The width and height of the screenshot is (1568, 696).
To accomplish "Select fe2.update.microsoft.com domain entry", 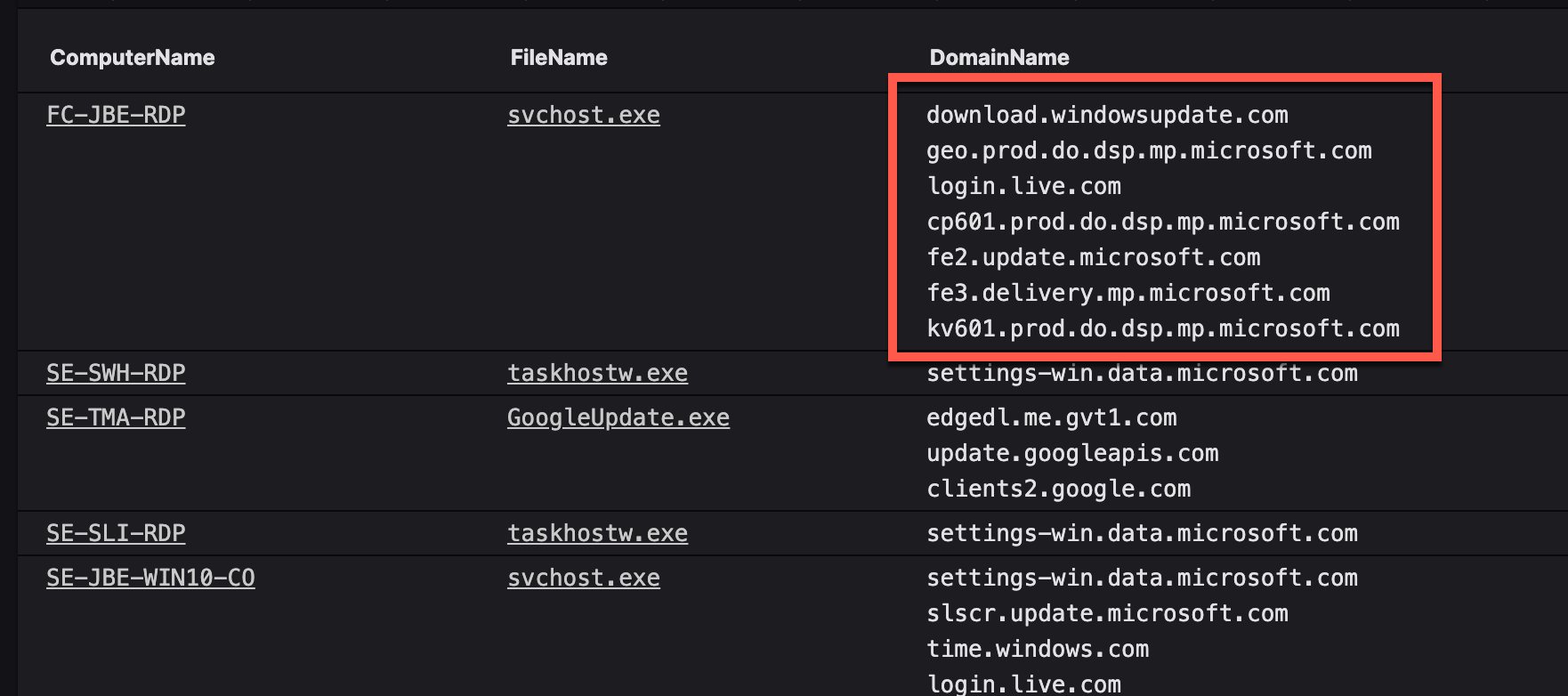I will click(1094, 257).
